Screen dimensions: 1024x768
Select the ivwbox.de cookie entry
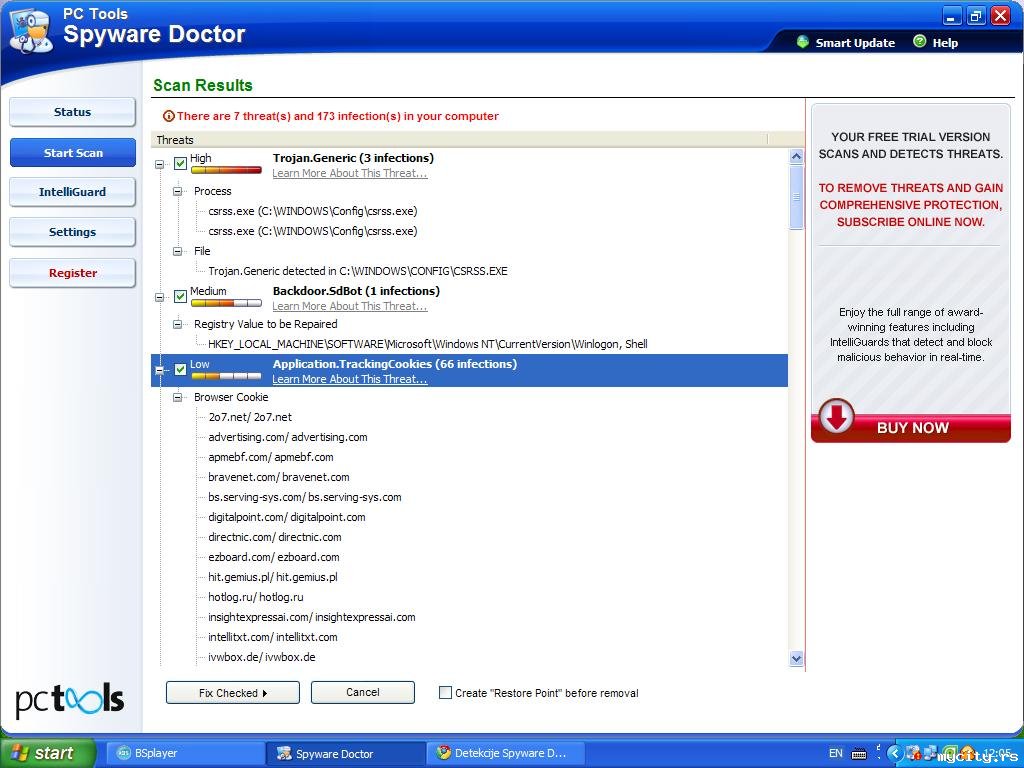[262, 657]
